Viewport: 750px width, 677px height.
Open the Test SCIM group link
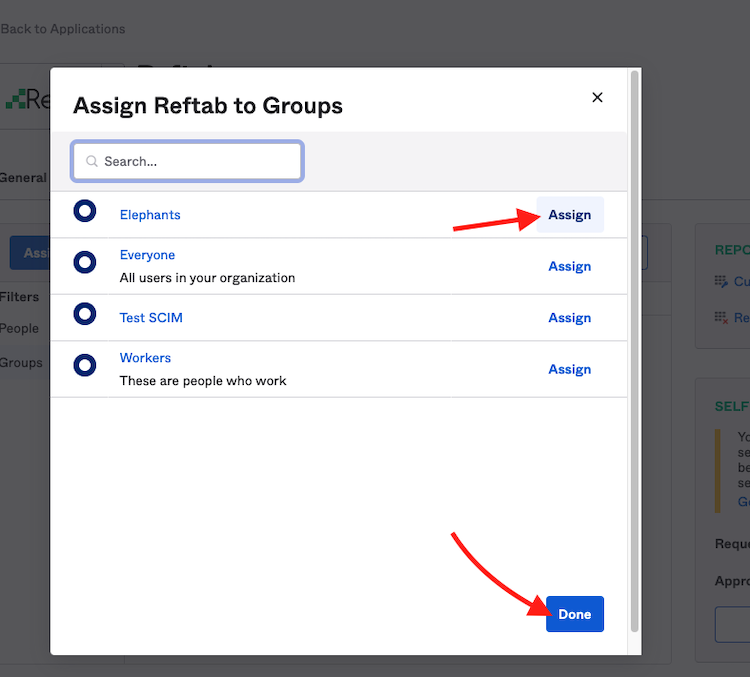pos(151,318)
